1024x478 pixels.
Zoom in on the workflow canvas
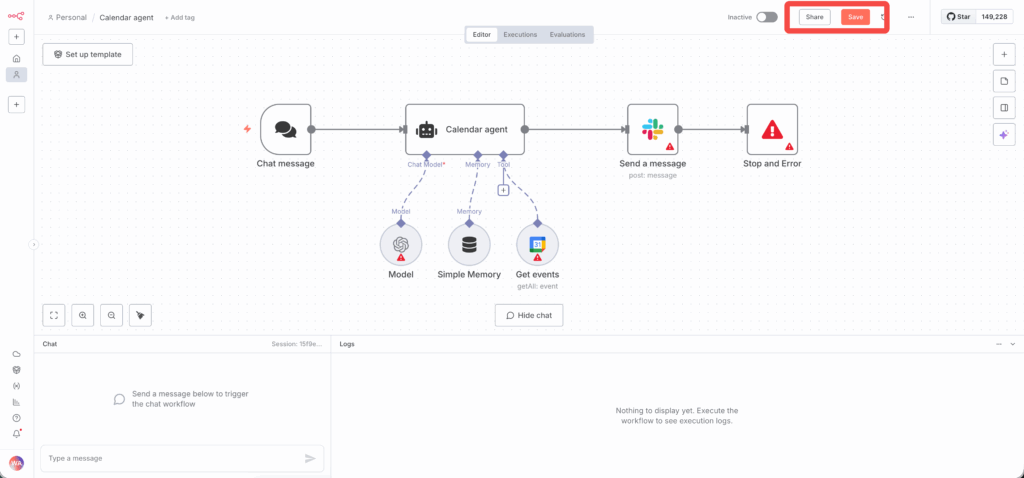pos(83,315)
